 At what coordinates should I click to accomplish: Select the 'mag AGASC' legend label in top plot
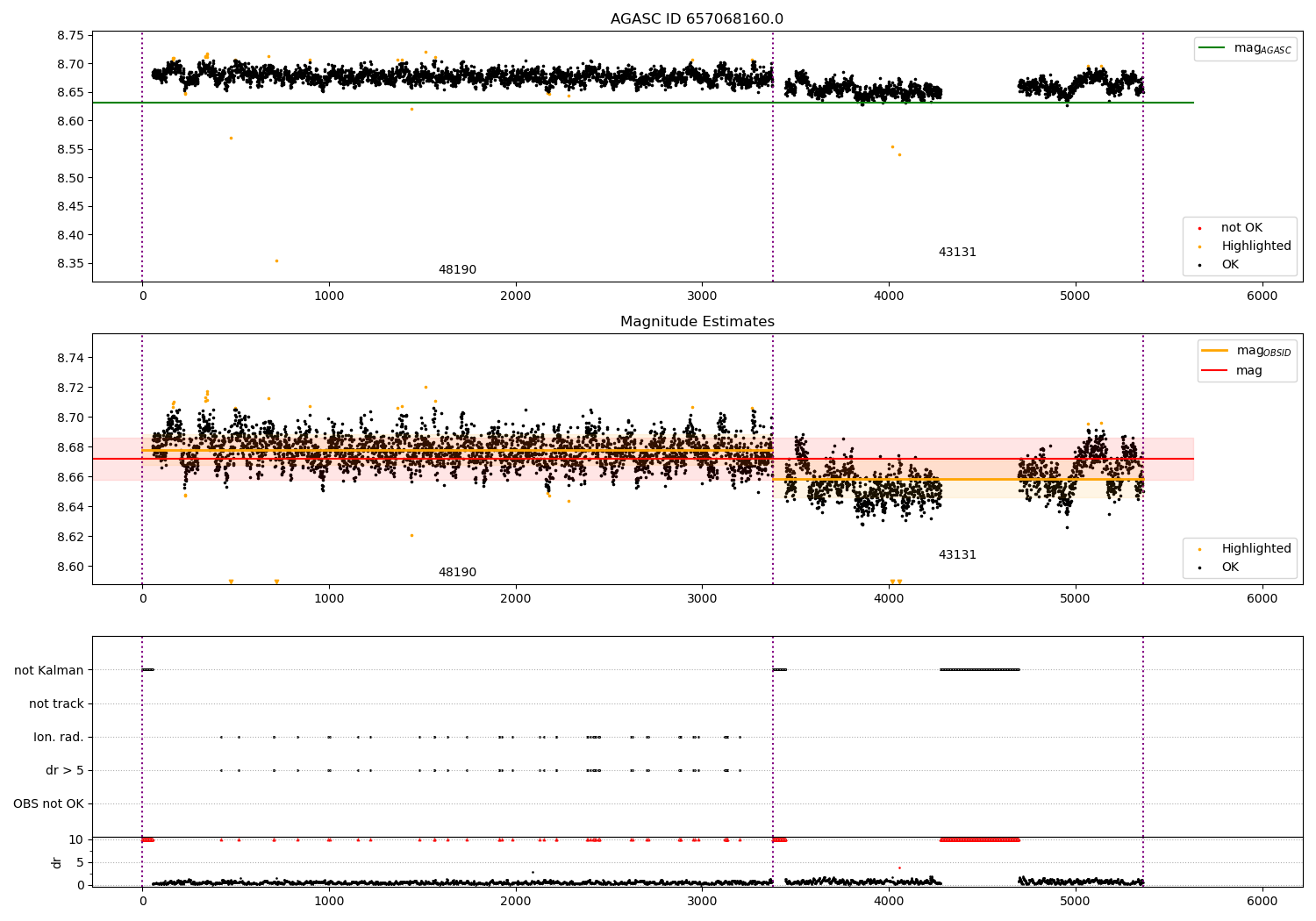tap(1262, 48)
